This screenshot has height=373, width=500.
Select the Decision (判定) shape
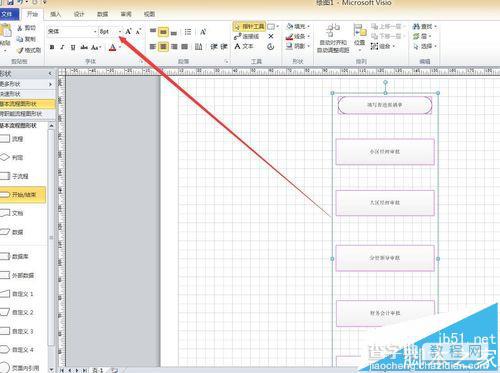(x=13, y=157)
